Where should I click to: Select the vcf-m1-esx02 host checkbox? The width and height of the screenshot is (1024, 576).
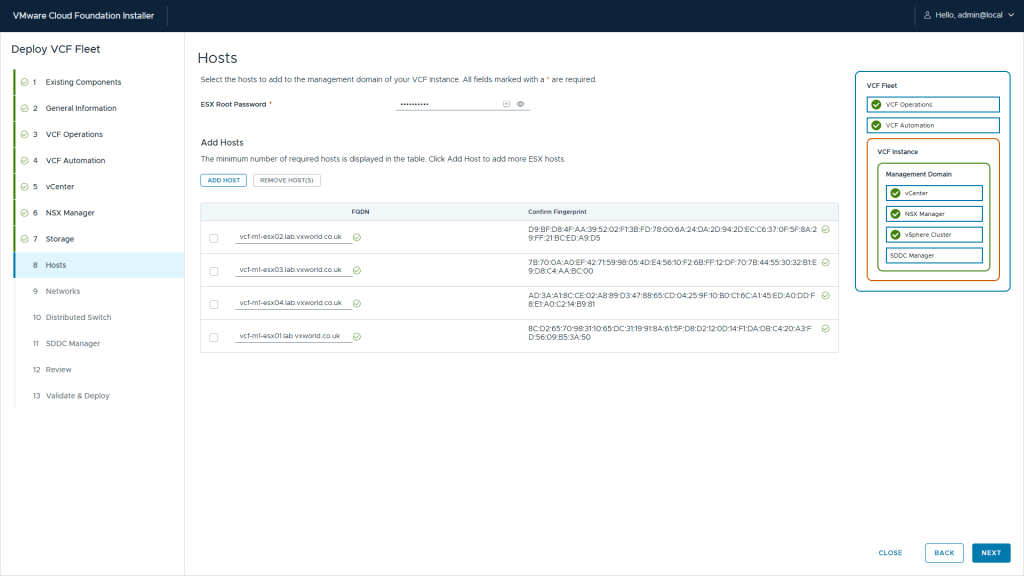214,238
